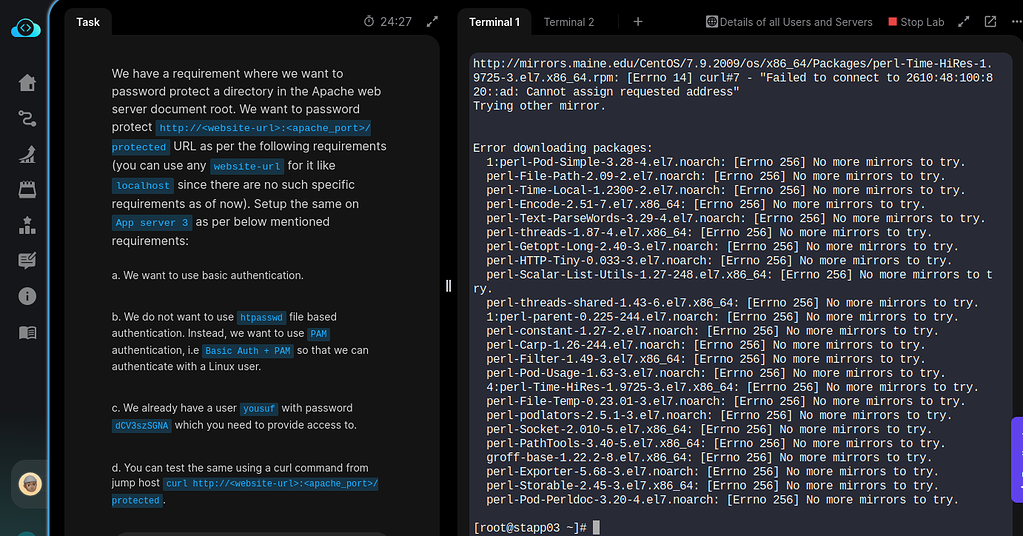Expand the Task panel to fullscreen
The width and height of the screenshot is (1023, 536).
[x=432, y=21]
